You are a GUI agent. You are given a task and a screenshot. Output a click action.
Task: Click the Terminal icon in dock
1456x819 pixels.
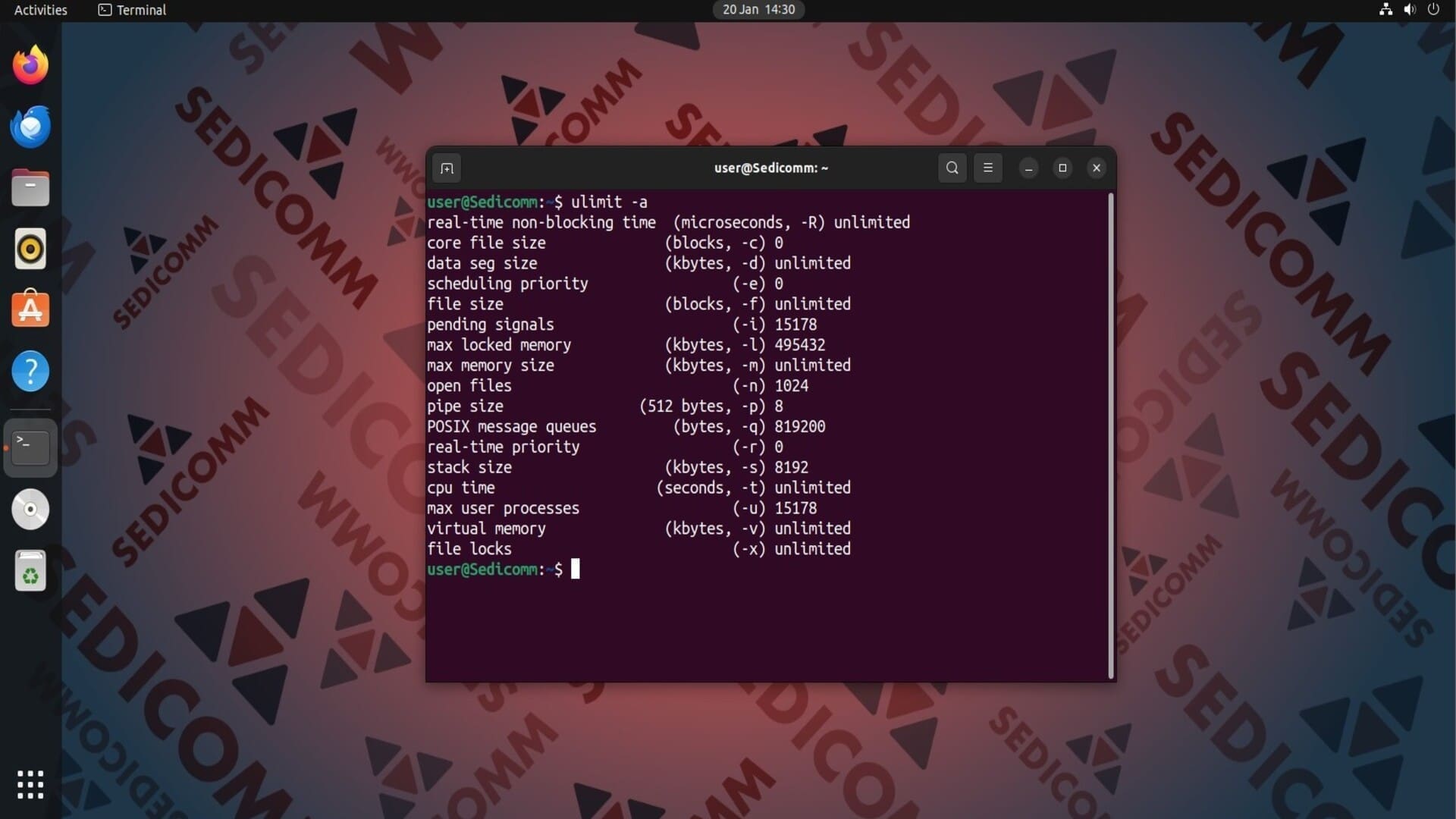point(30,447)
